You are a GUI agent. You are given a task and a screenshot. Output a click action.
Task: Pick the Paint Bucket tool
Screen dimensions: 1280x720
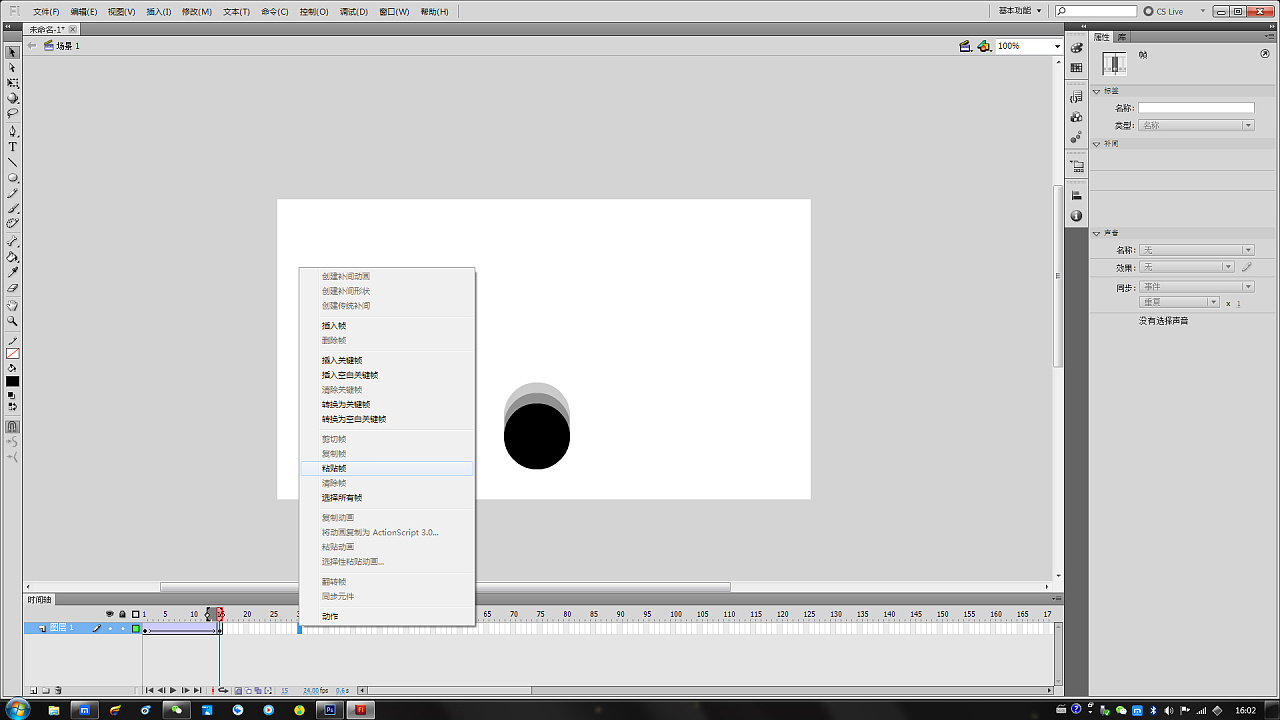pyautogui.click(x=13, y=257)
